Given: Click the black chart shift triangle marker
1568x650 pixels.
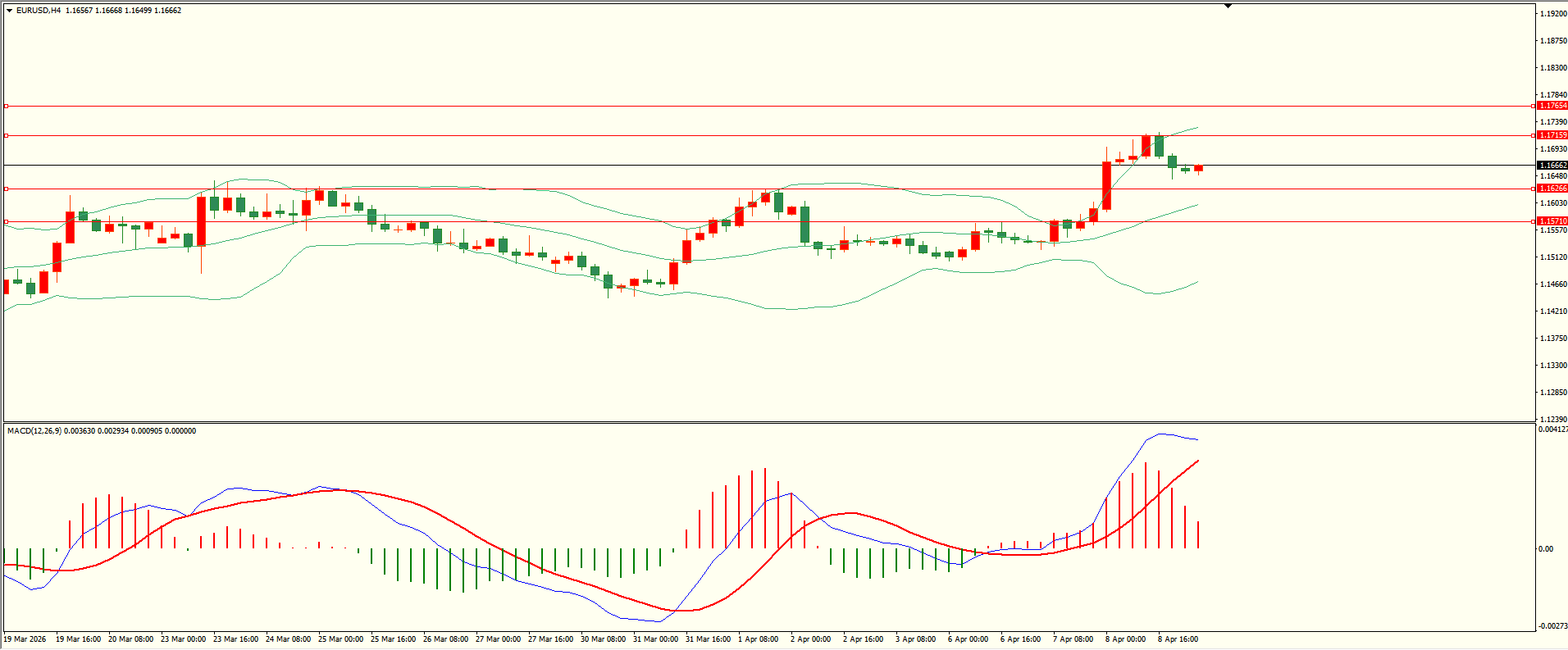Looking at the screenshot, I should click(1228, 6).
